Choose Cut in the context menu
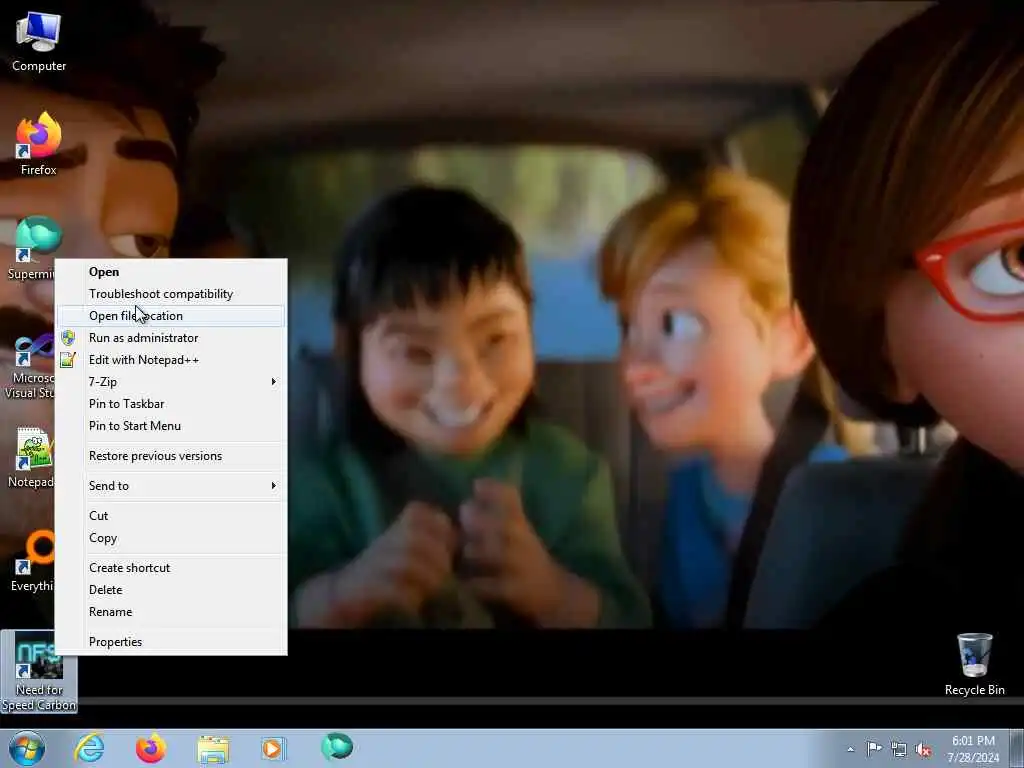 pos(171,516)
